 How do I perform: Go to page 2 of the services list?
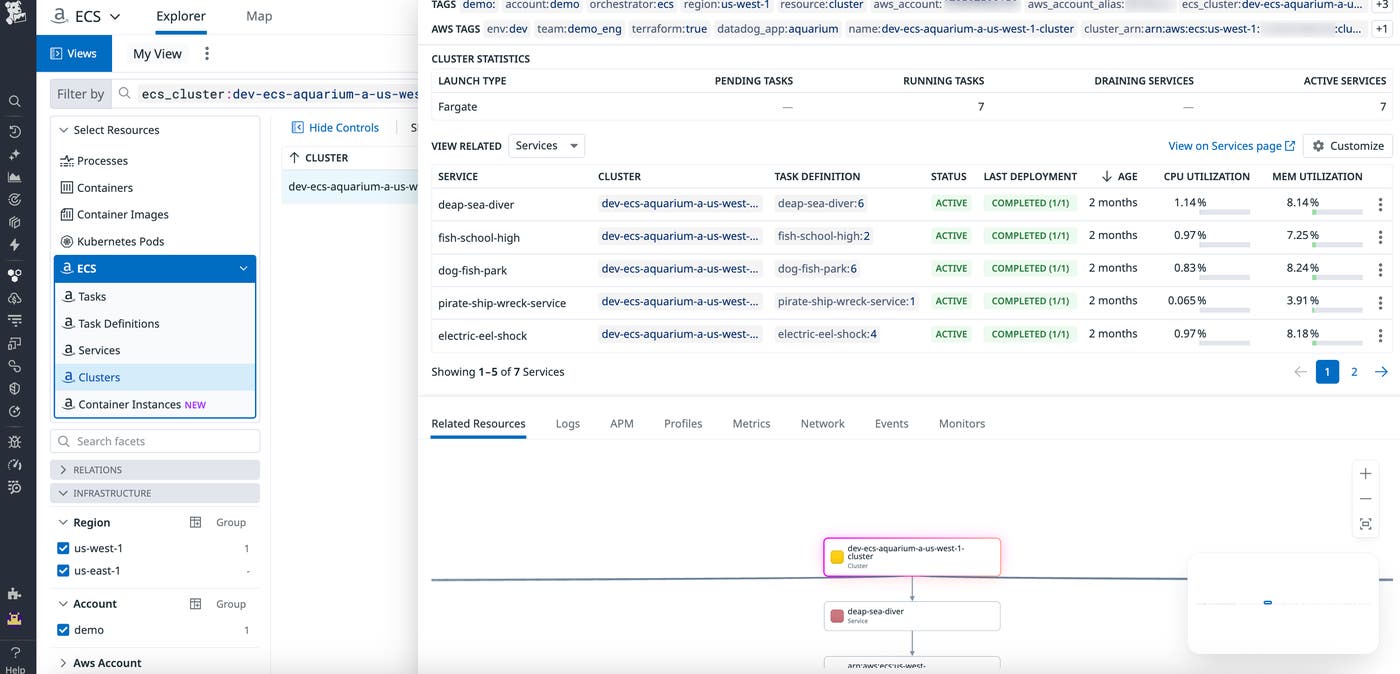[1354, 371]
